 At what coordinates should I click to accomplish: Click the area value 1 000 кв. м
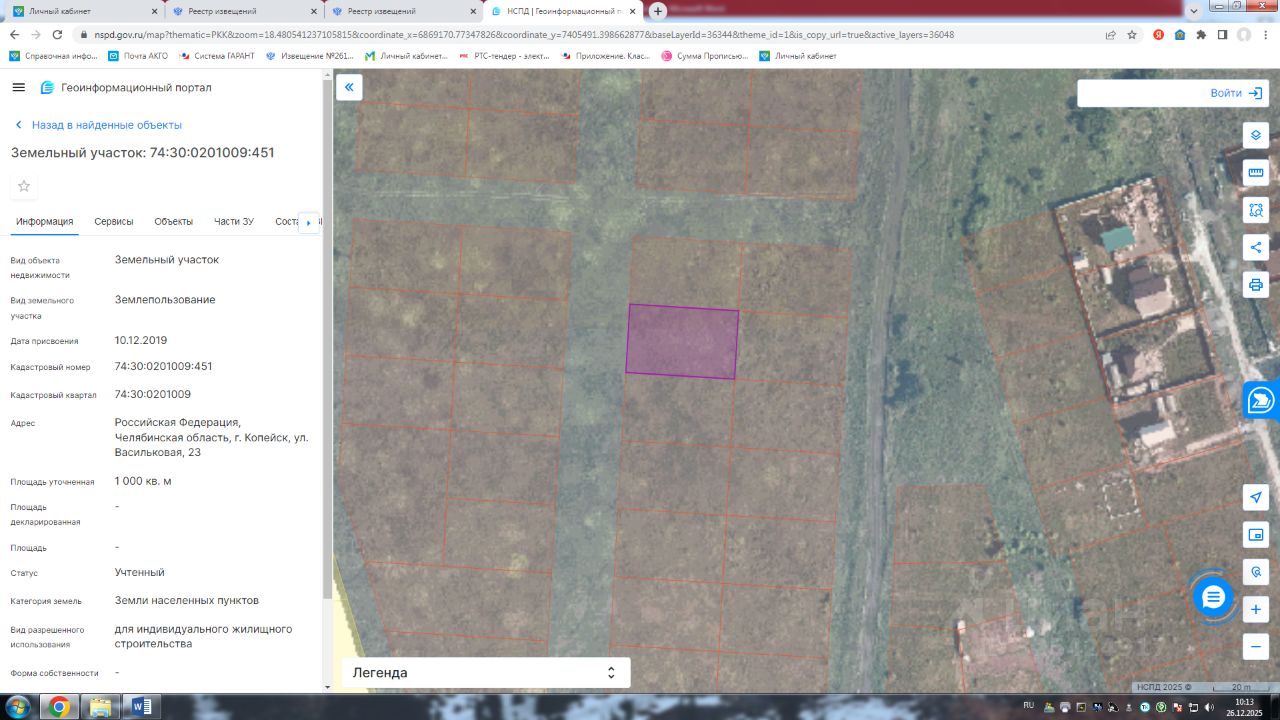(143, 481)
